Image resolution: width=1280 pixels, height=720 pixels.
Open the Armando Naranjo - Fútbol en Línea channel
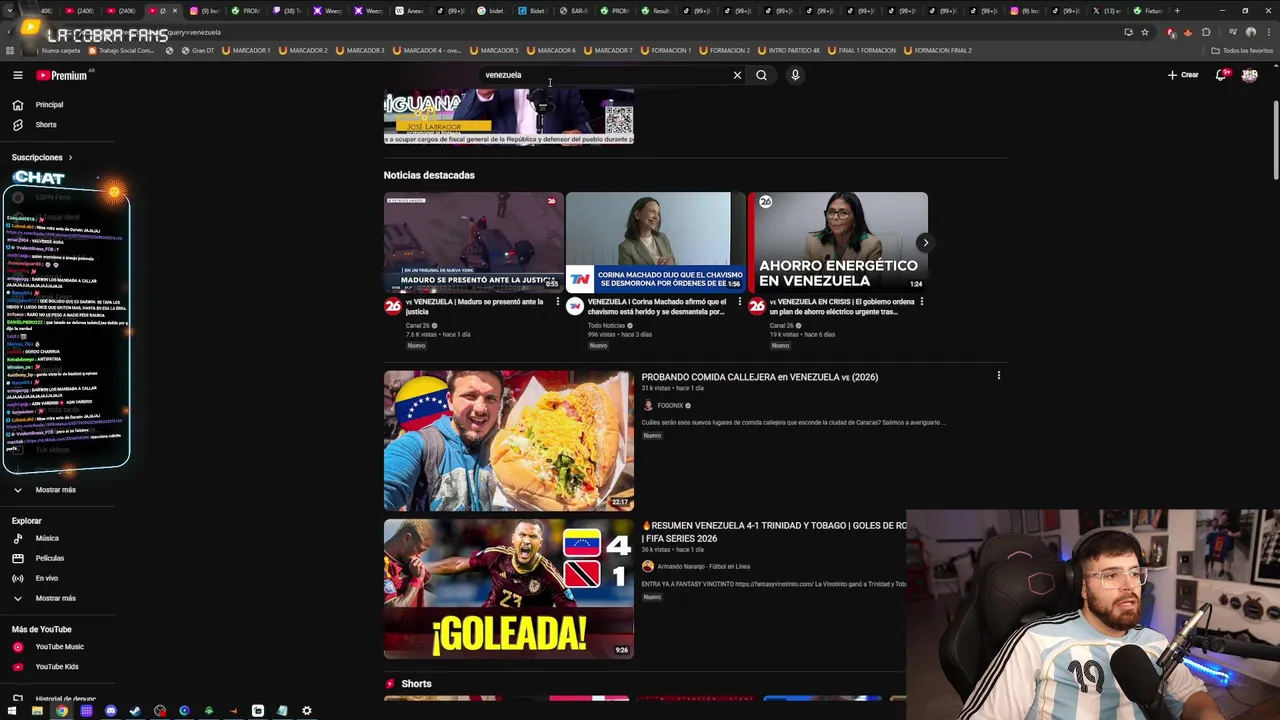703,567
